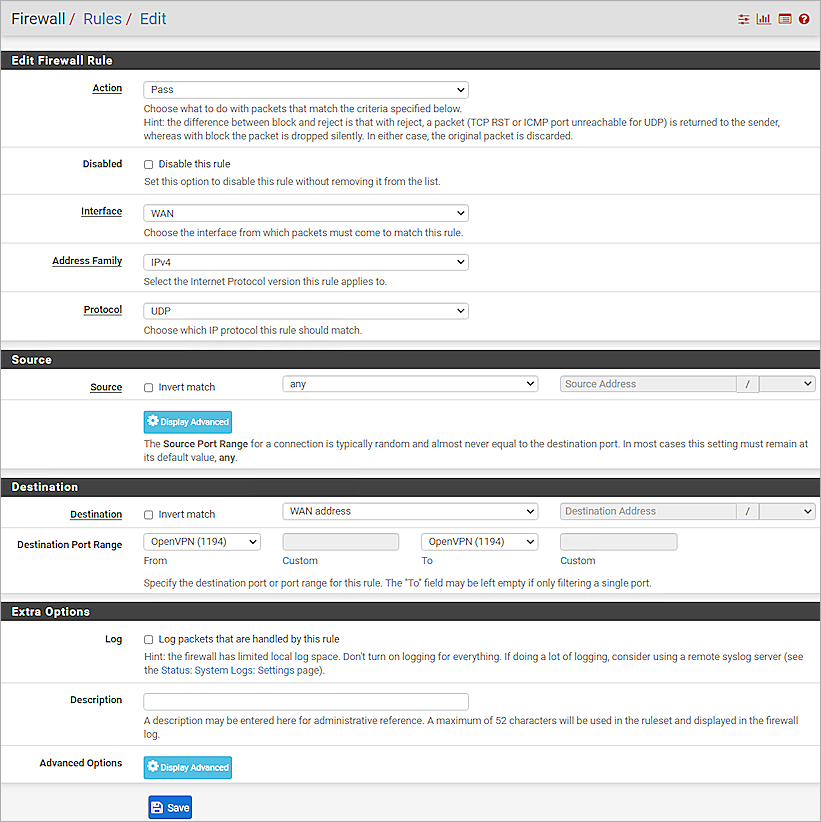The width and height of the screenshot is (821, 822).
Task: Open the system log viewer icon
Action: [x=785, y=18]
